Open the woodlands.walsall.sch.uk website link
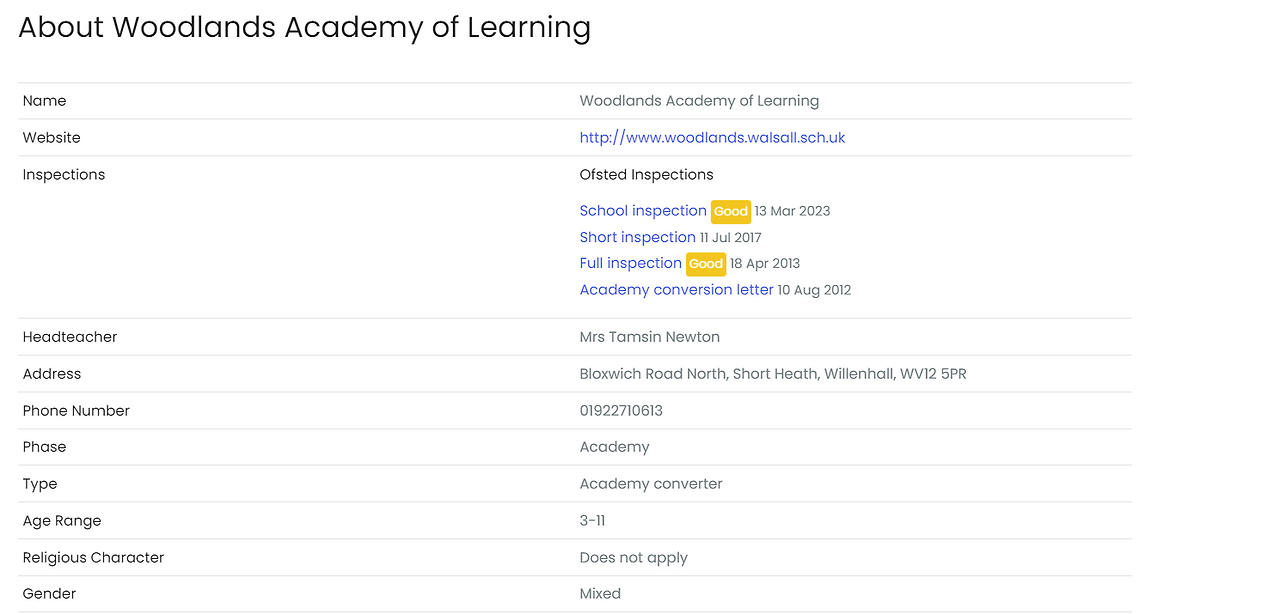This screenshot has height=614, width=1280. [712, 138]
